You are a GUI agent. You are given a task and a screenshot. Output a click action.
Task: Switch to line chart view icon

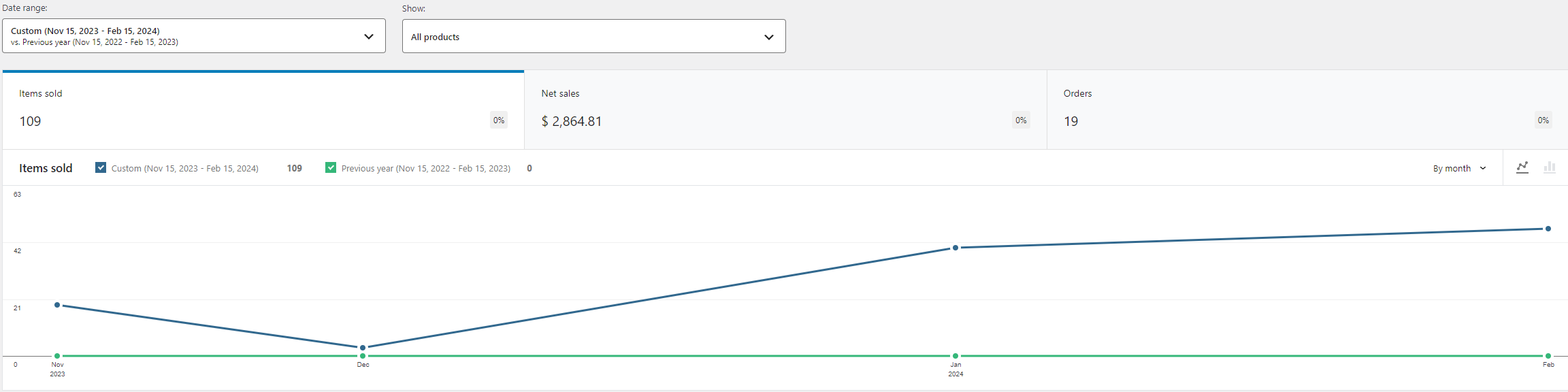tap(1522, 167)
